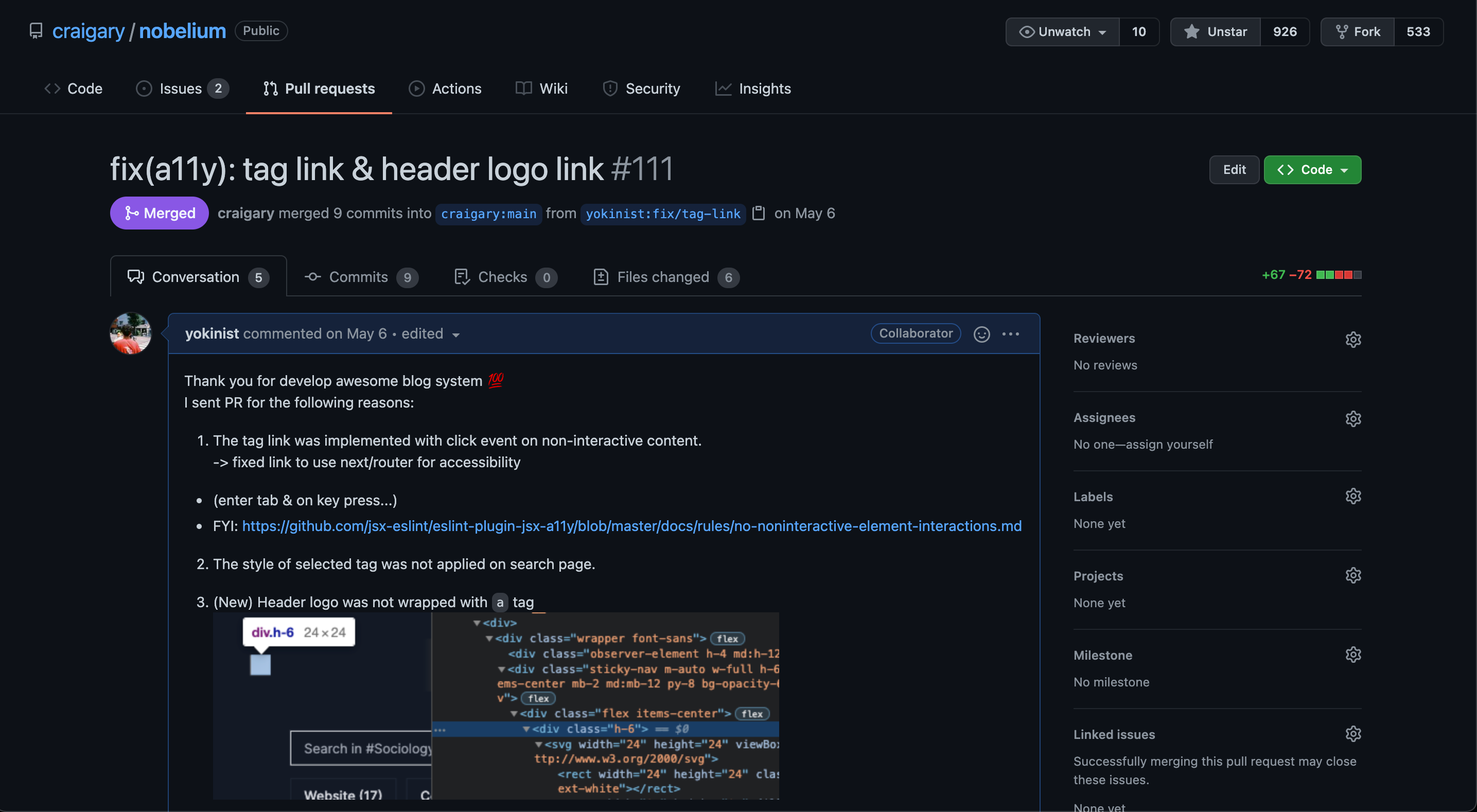Click the assign yourself link

1170,445
